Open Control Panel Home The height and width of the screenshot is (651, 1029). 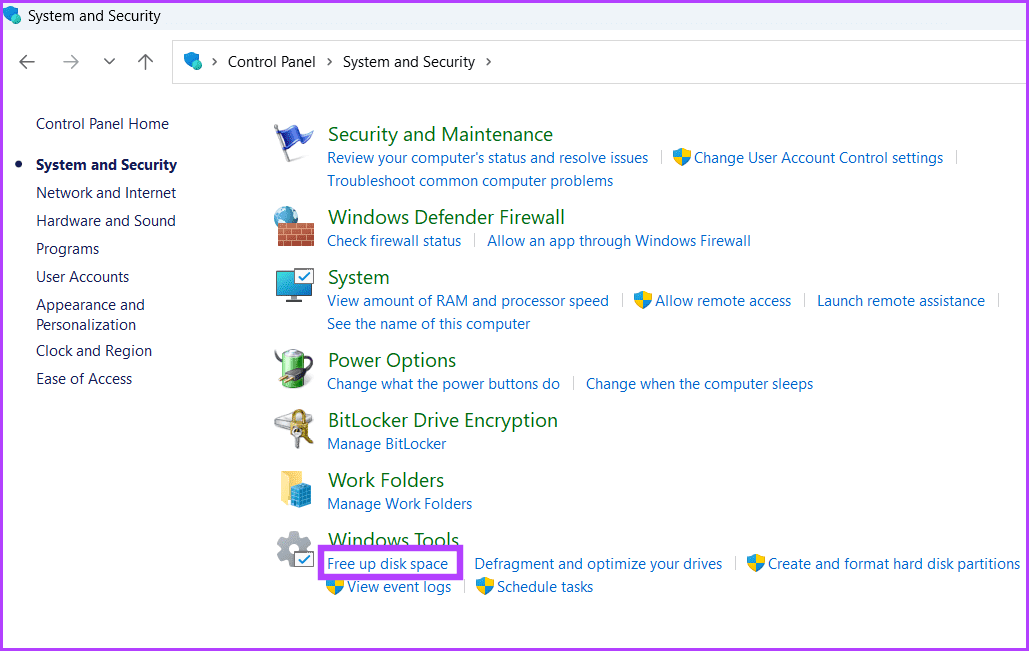coord(102,123)
